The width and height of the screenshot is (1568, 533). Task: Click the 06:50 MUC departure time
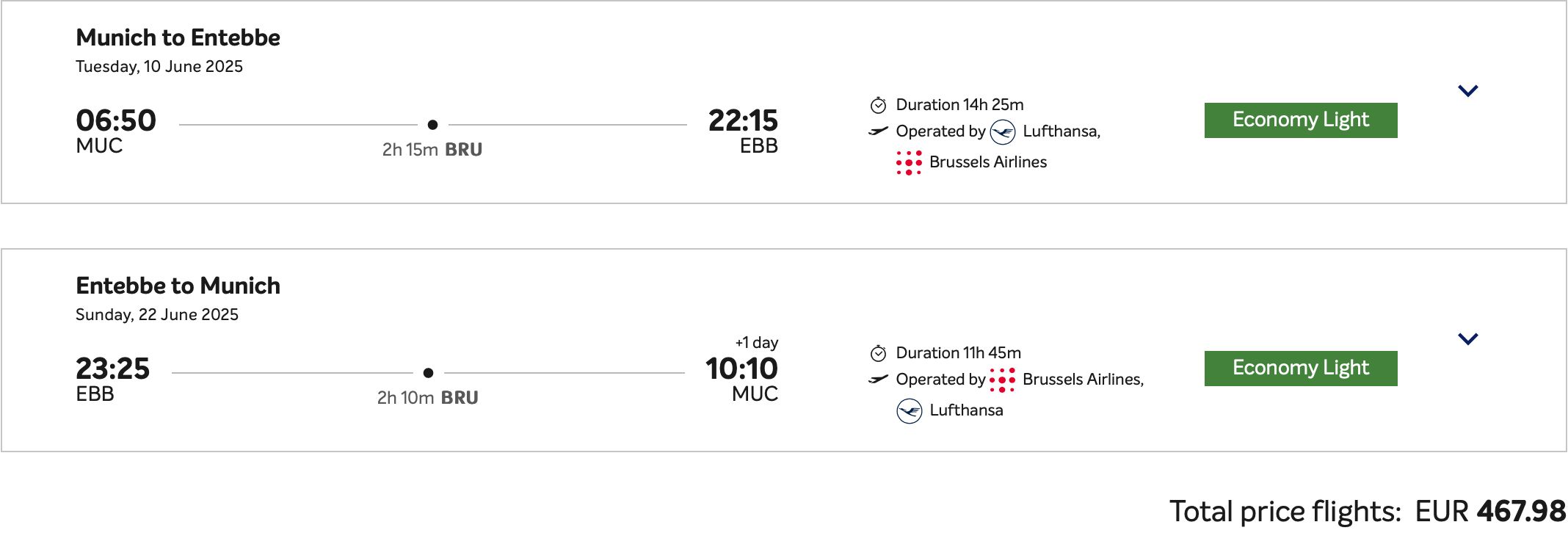[x=116, y=121]
